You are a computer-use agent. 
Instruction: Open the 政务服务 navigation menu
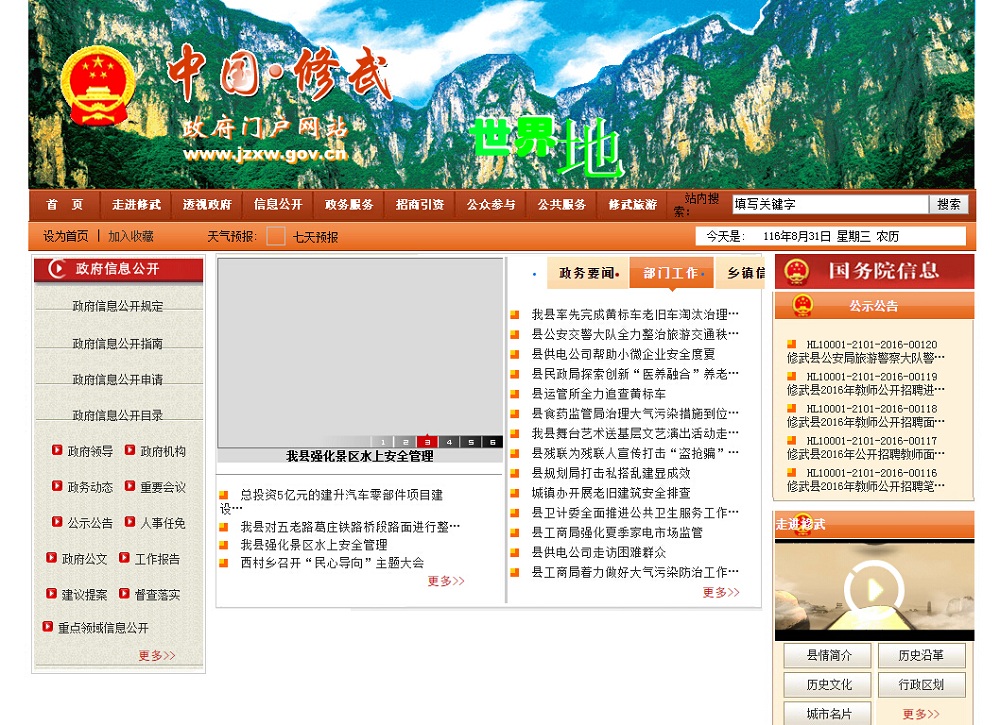(x=348, y=205)
